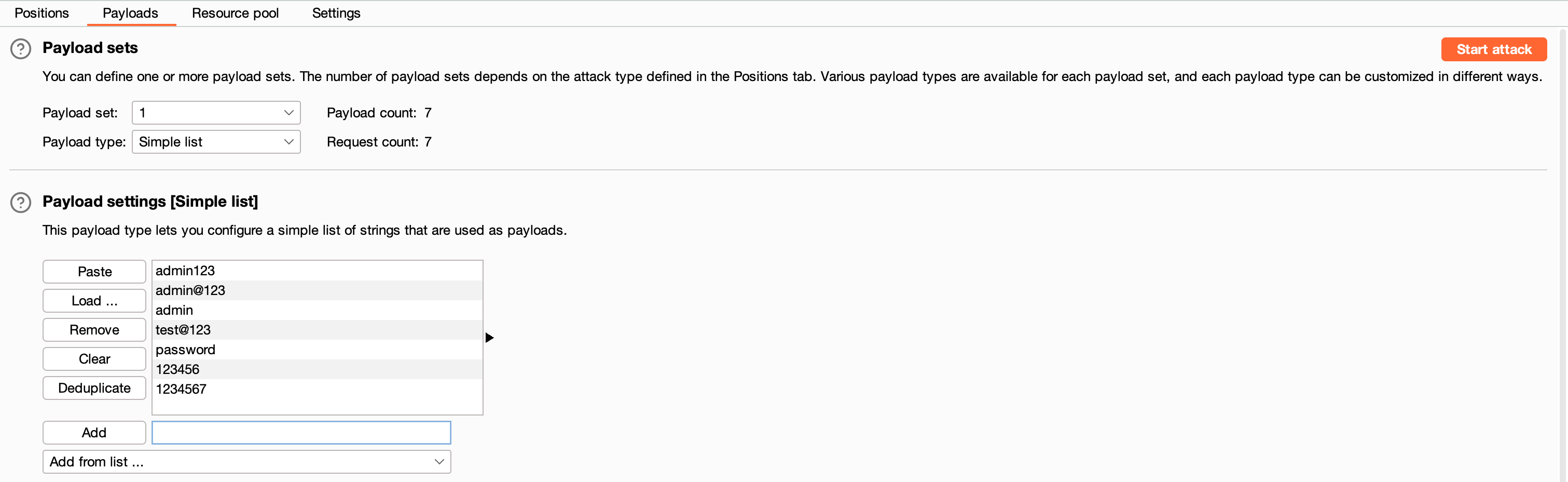Focus the new payload text field

301,433
